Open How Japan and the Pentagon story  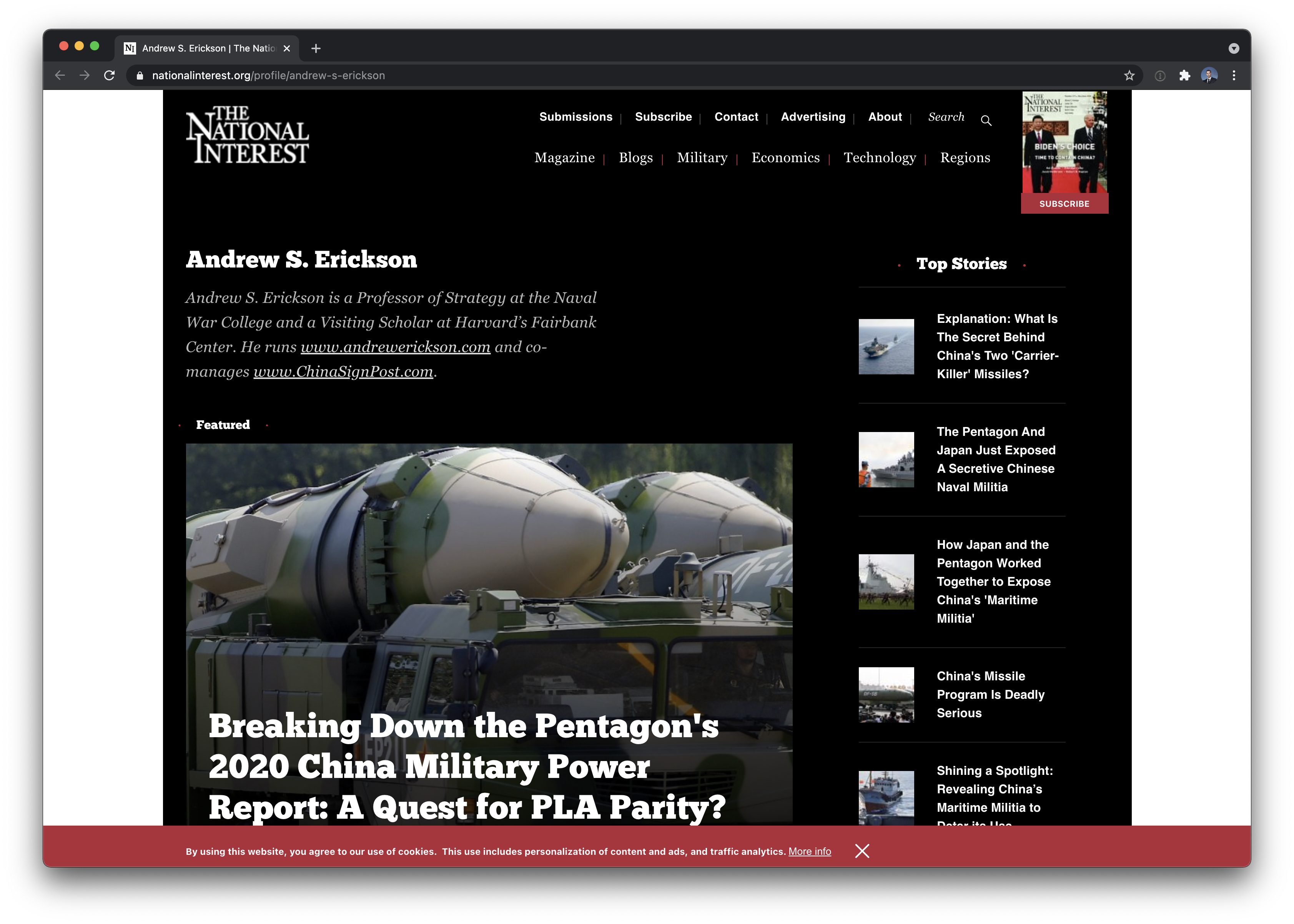point(993,582)
